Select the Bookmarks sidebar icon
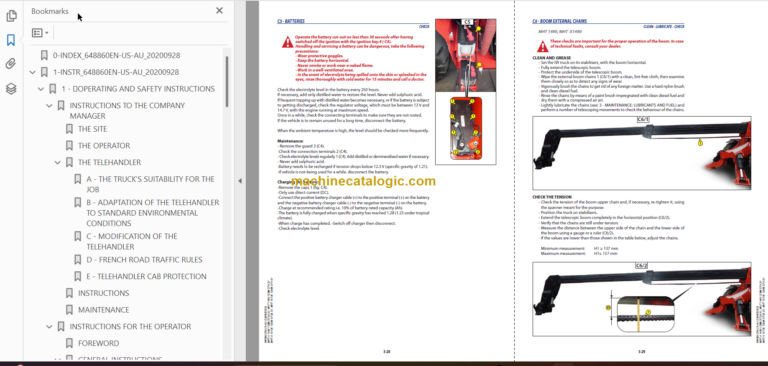768x366 pixels. 11,40
